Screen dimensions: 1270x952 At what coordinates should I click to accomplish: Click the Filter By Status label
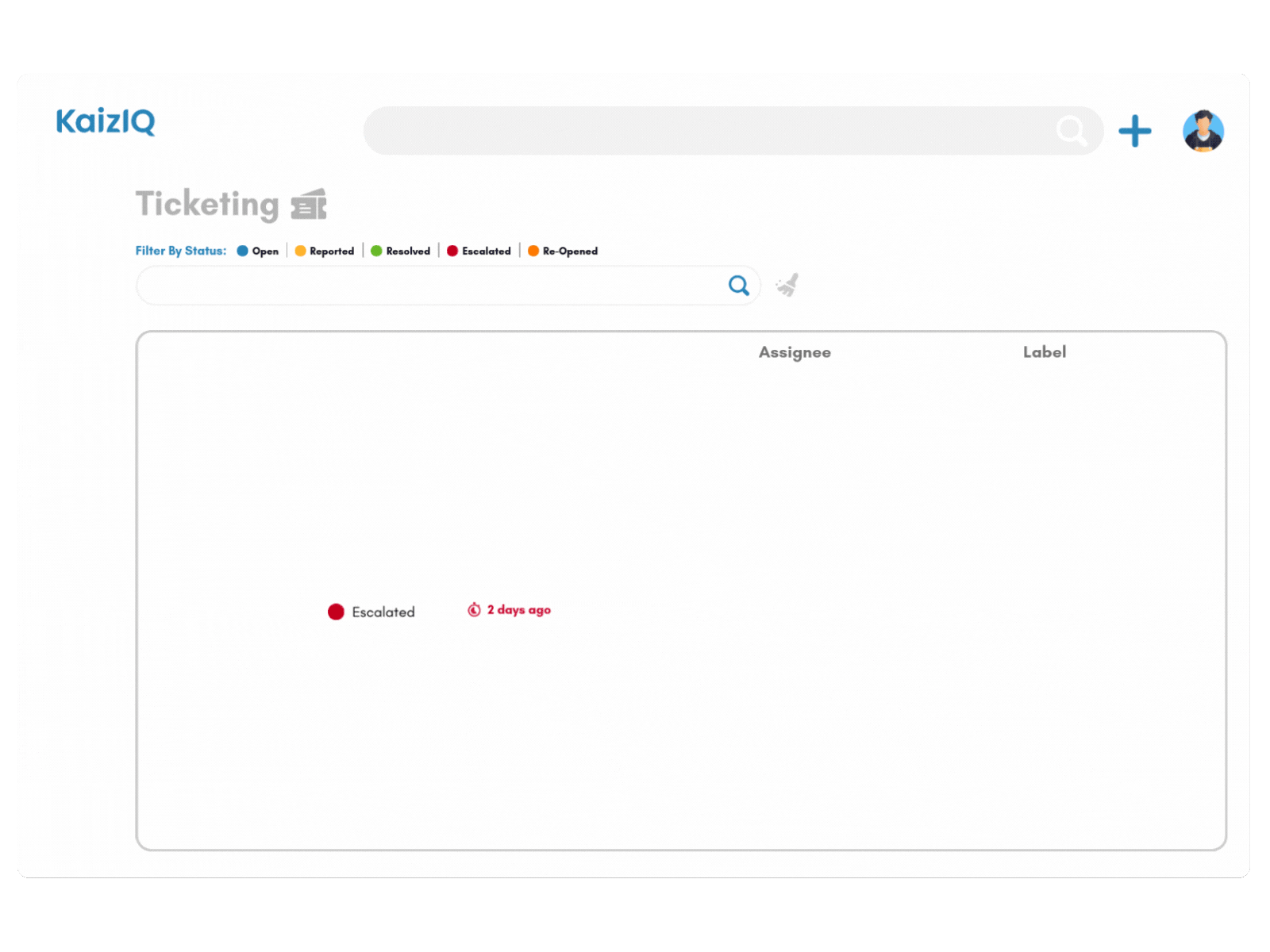(180, 251)
